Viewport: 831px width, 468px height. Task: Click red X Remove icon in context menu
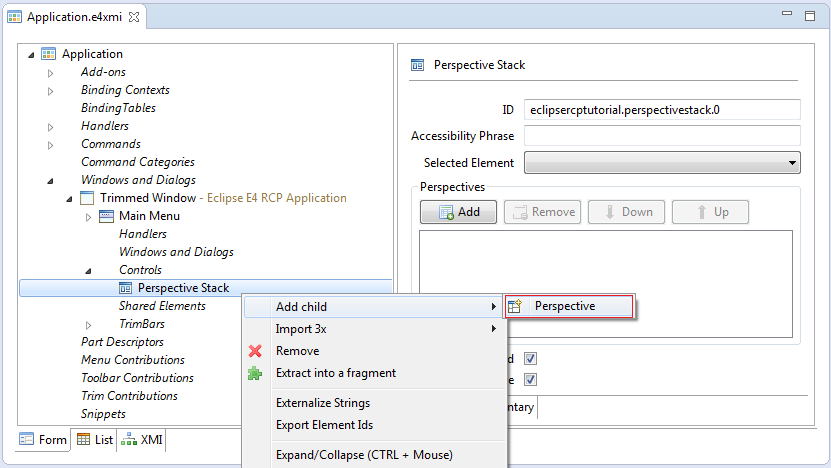coord(255,351)
